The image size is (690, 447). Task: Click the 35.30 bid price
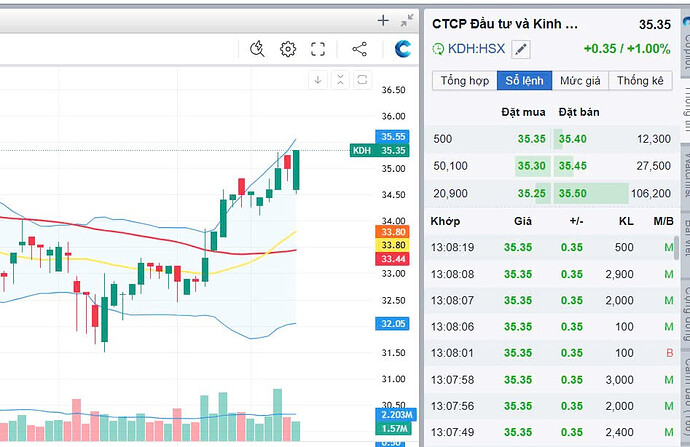point(531,166)
